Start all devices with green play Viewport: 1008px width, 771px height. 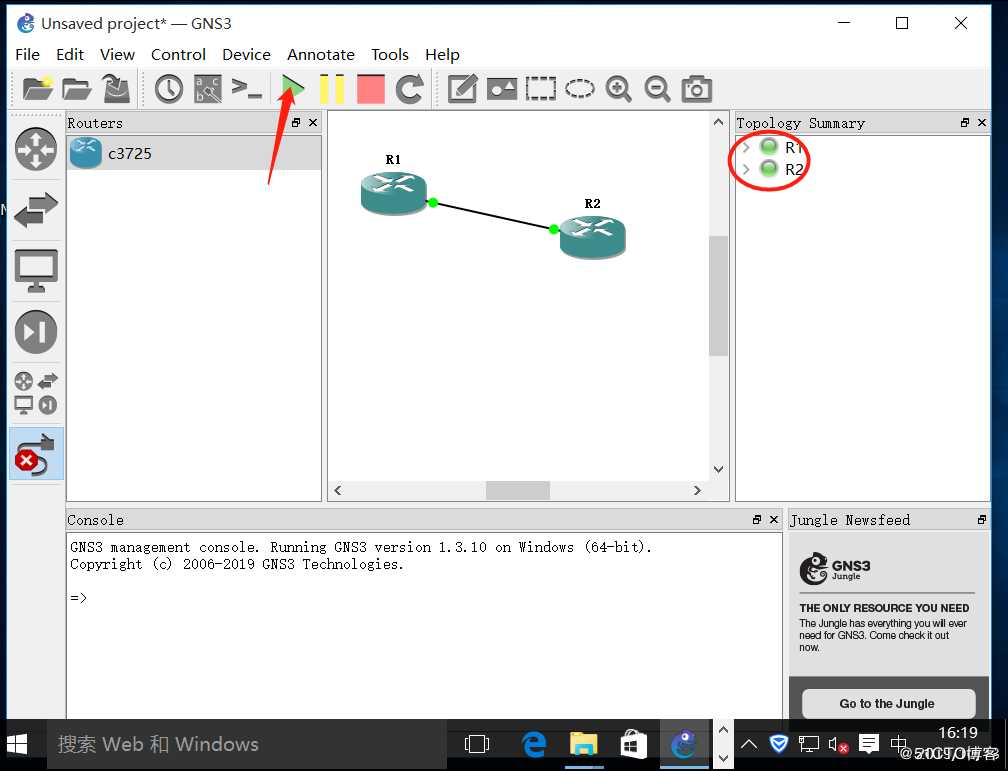[292, 89]
